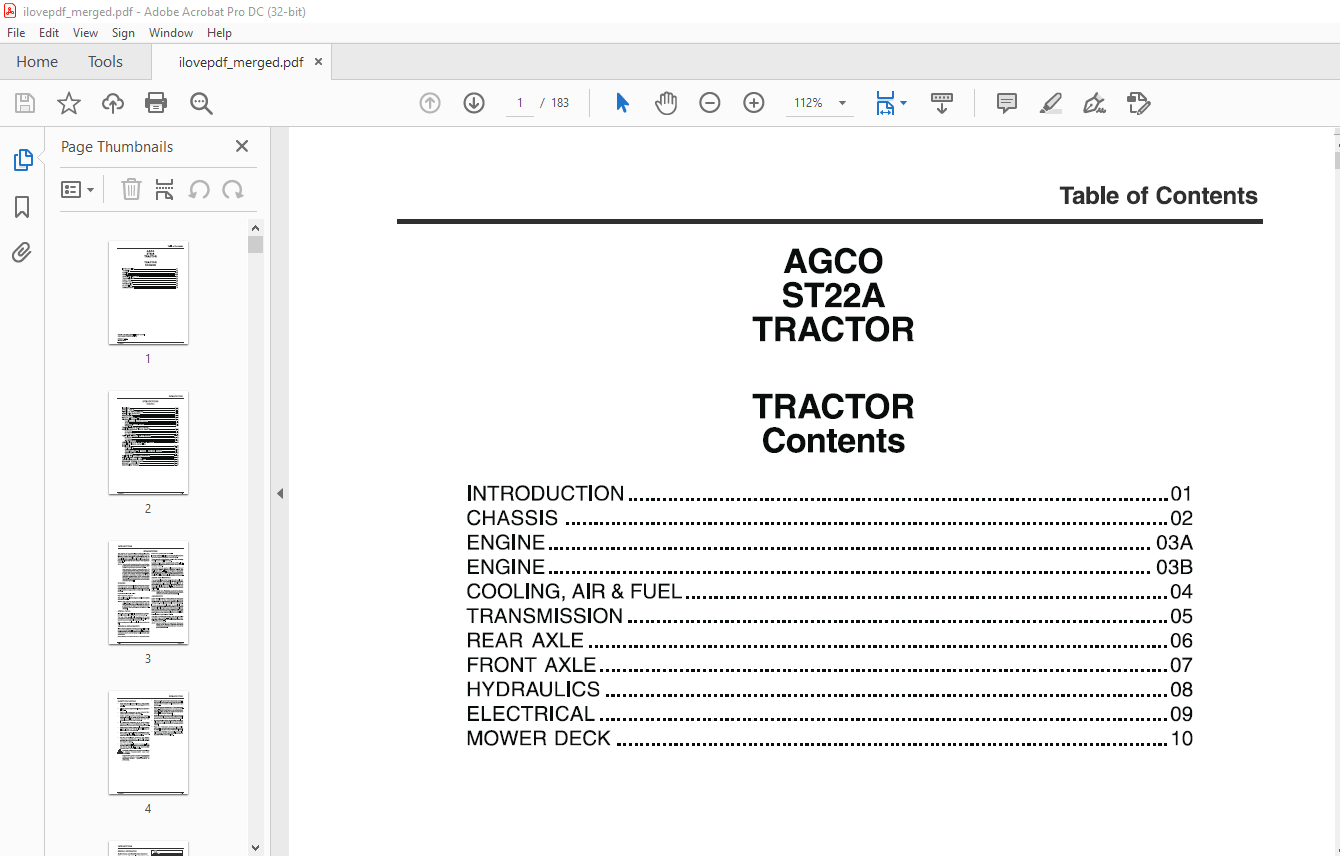Open the File menu
This screenshot has width=1340, height=856.
coord(16,33)
